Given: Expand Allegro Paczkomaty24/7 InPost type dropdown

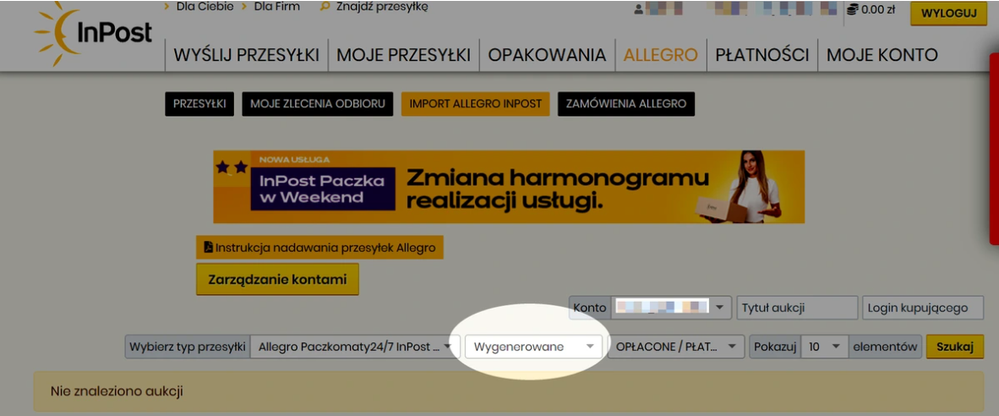Looking at the screenshot, I should coord(355,347).
